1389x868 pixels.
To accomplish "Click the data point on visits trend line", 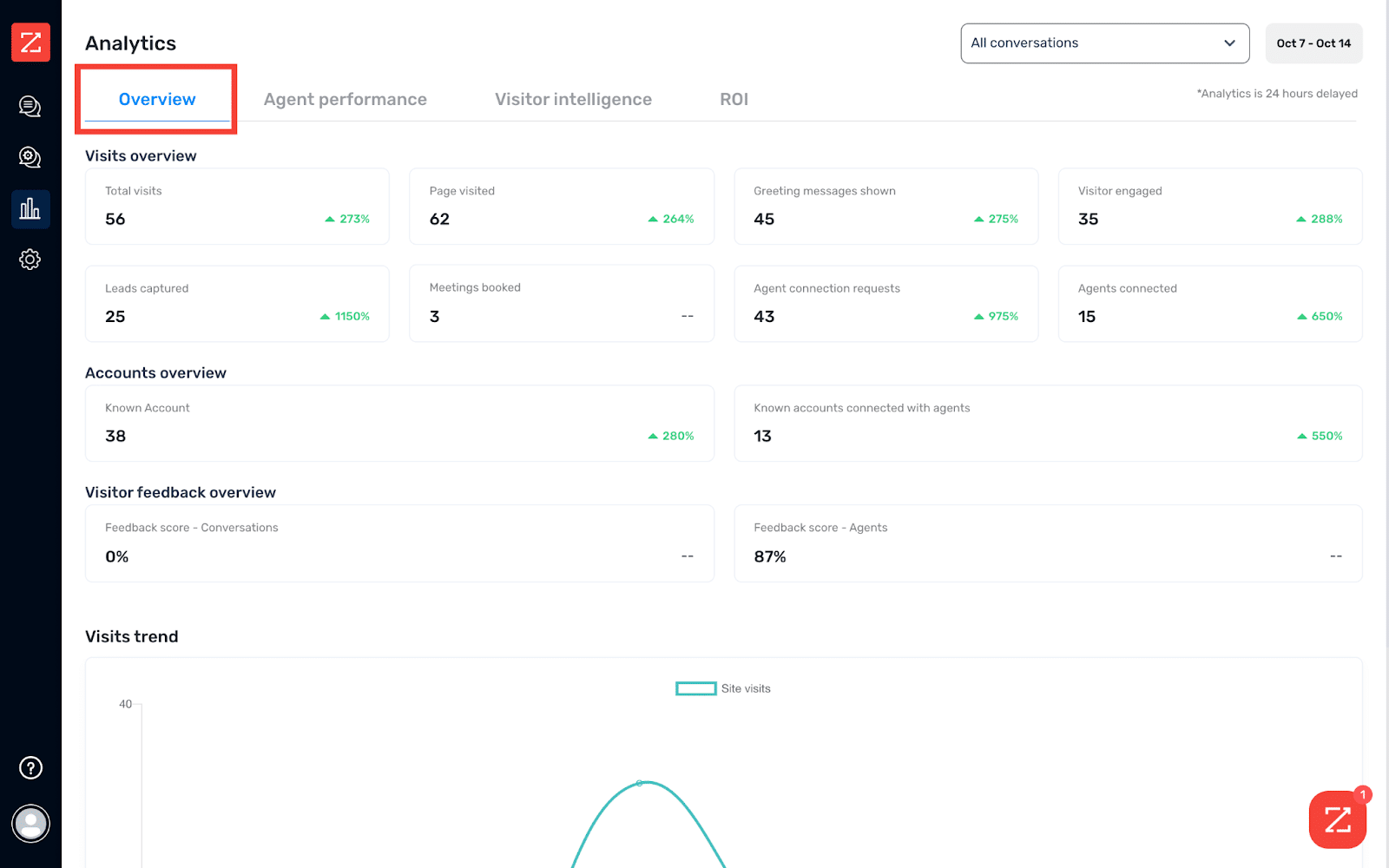I will [x=640, y=783].
